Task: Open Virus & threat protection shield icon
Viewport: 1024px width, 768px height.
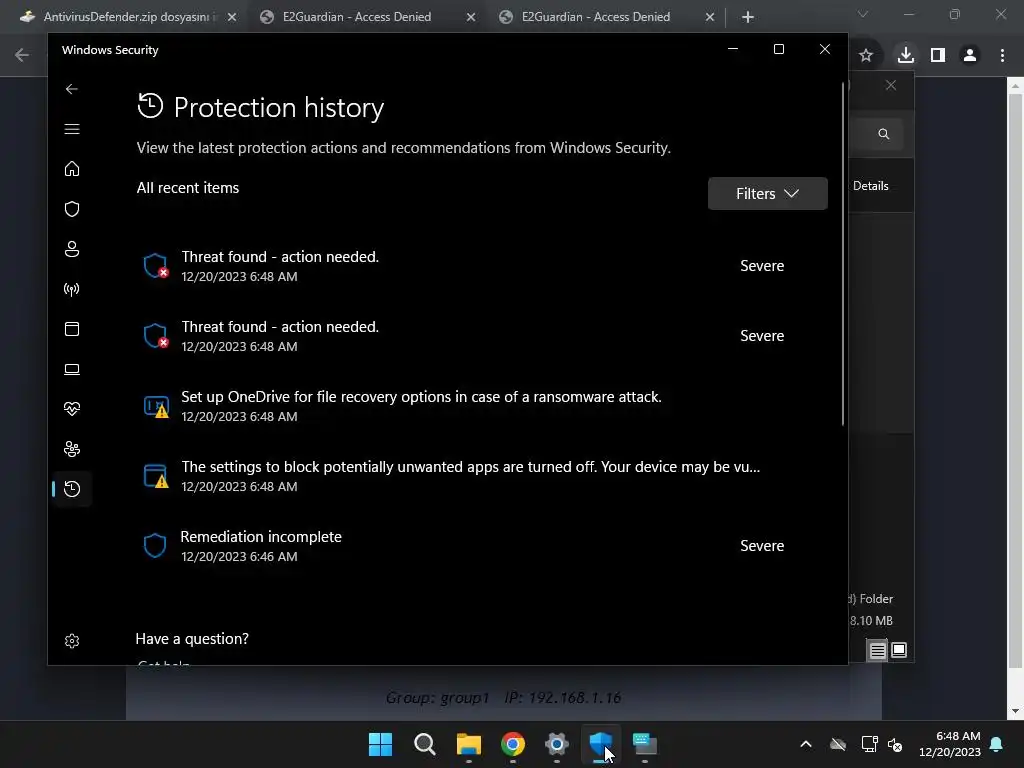Action: coord(72,209)
